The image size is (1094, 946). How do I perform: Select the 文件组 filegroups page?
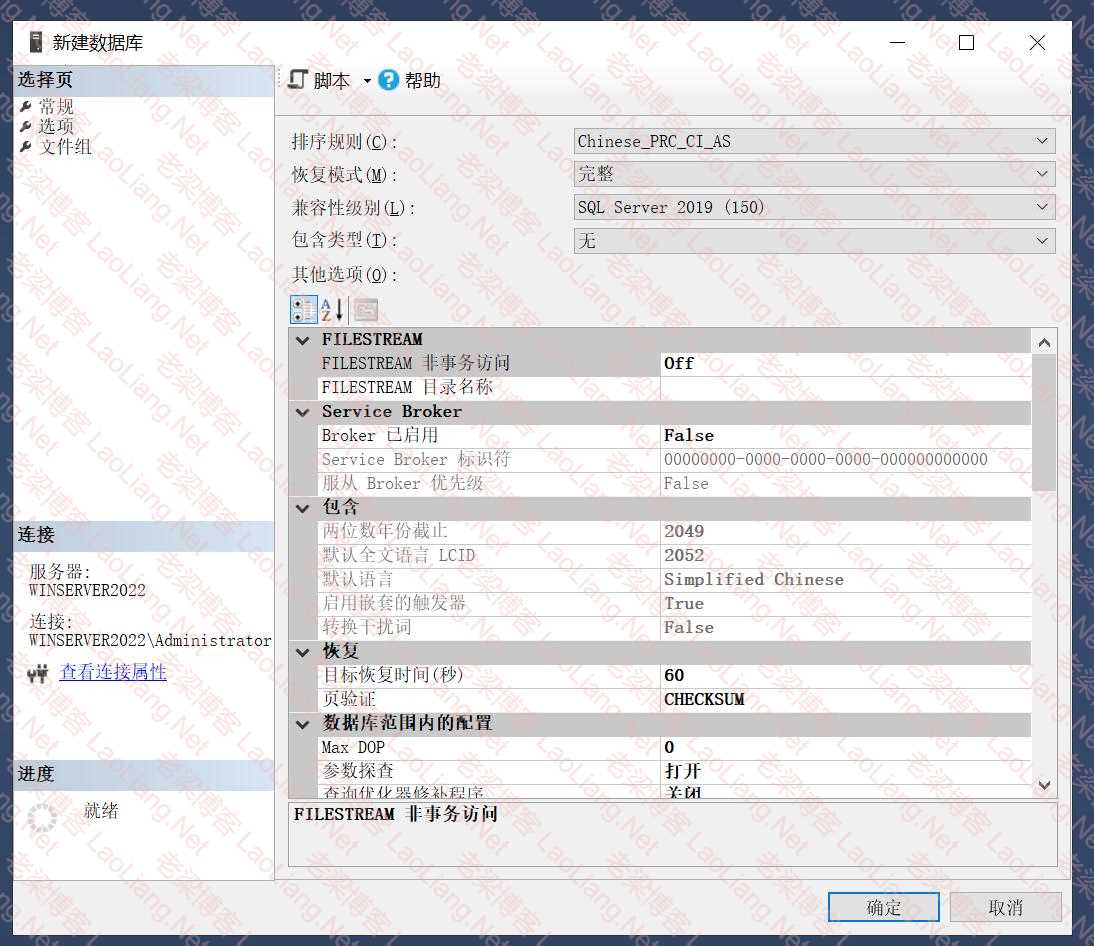tap(65, 146)
